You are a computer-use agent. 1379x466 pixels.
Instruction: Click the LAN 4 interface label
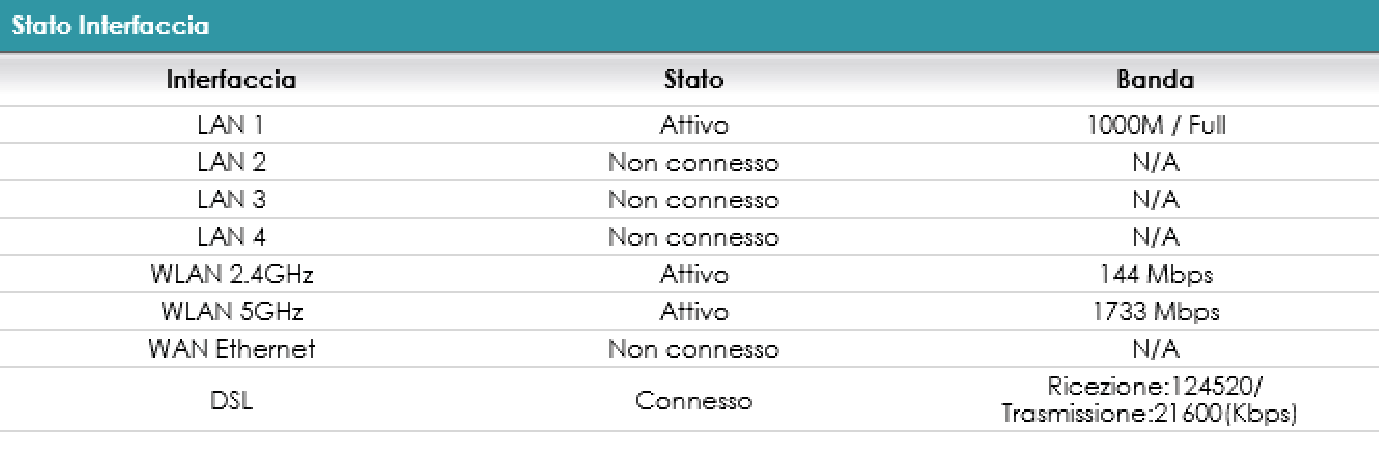[231, 238]
